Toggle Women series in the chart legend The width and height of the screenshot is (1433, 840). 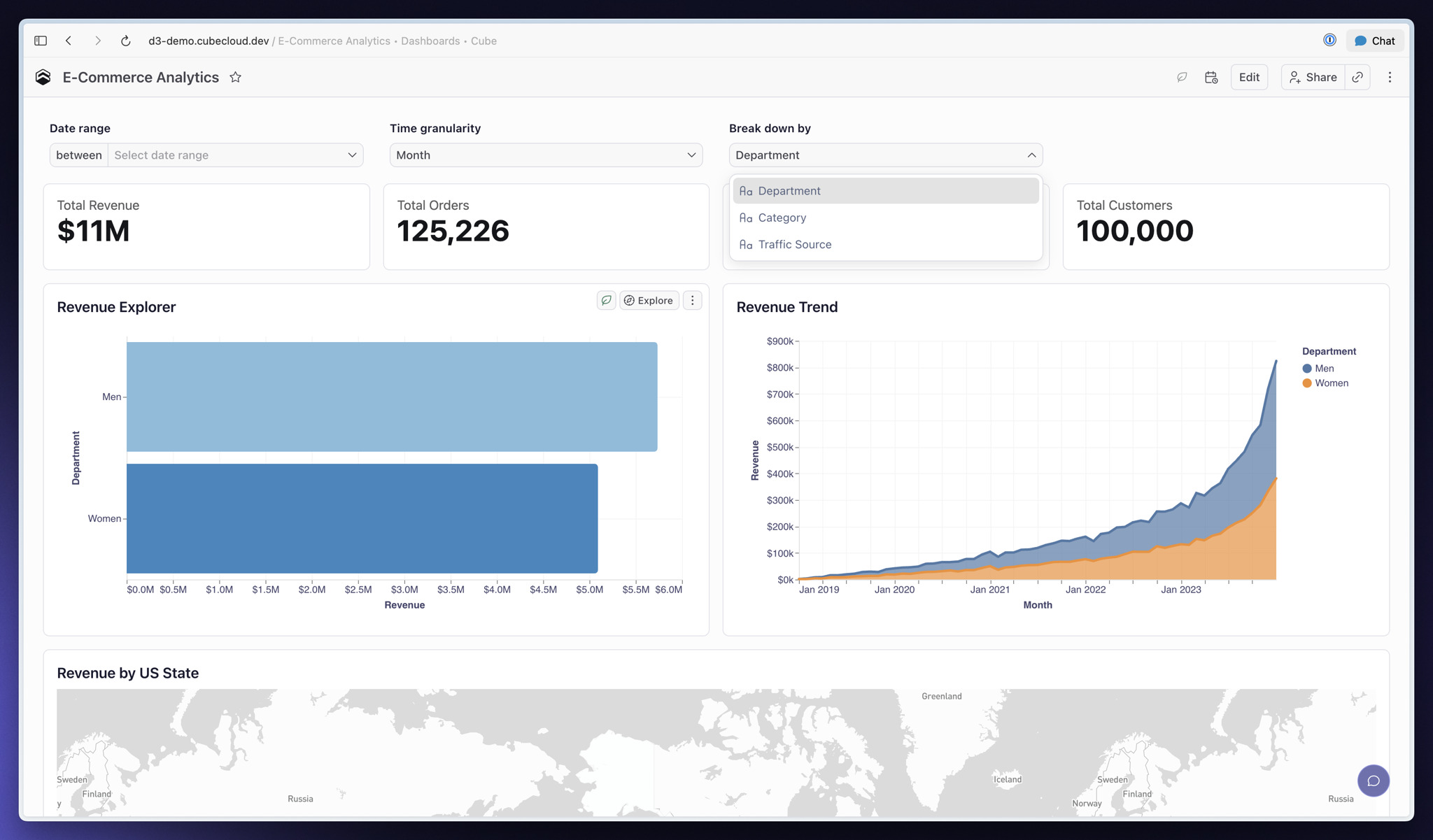coord(1325,383)
